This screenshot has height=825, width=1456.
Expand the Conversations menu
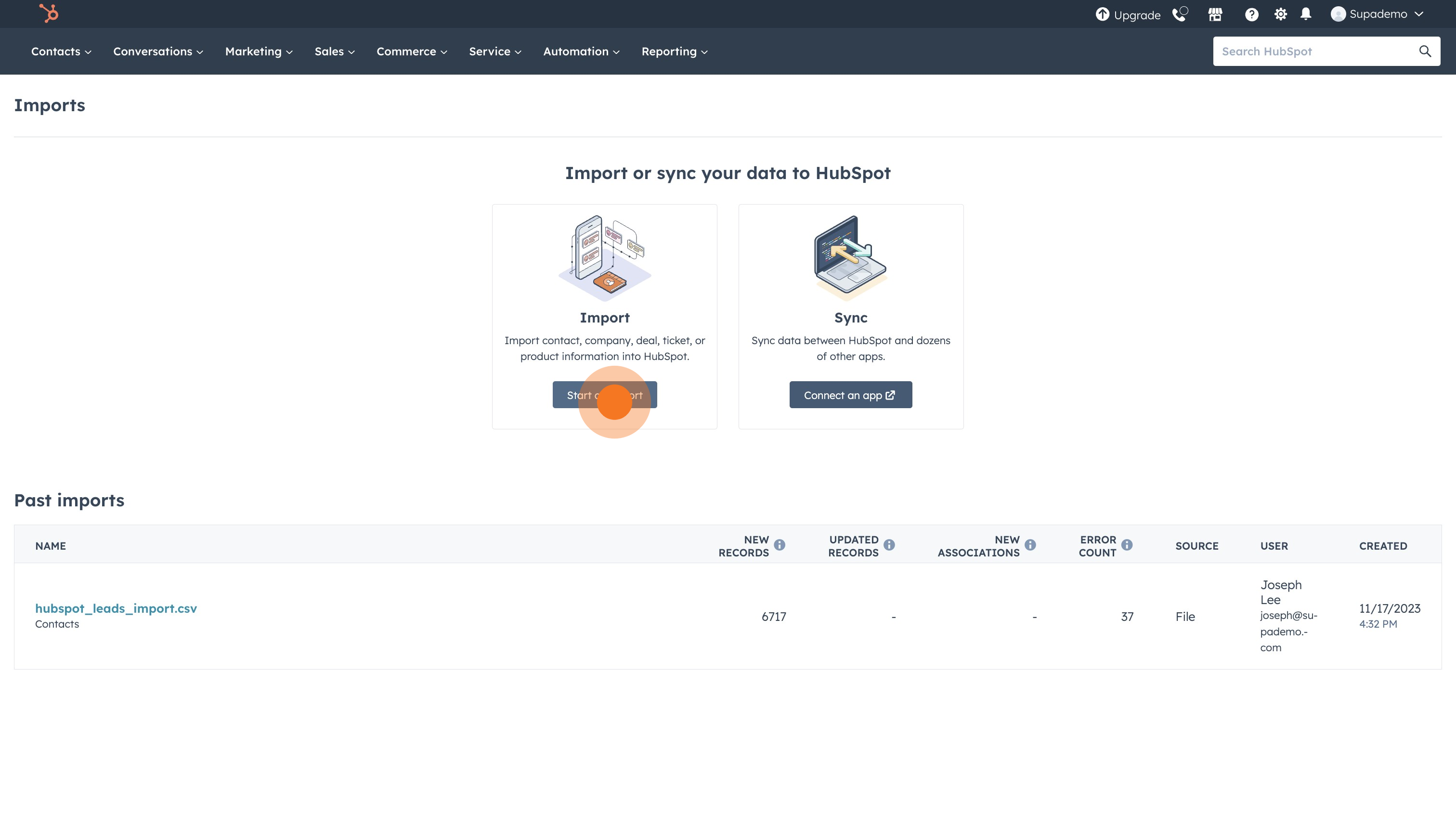[x=158, y=52]
